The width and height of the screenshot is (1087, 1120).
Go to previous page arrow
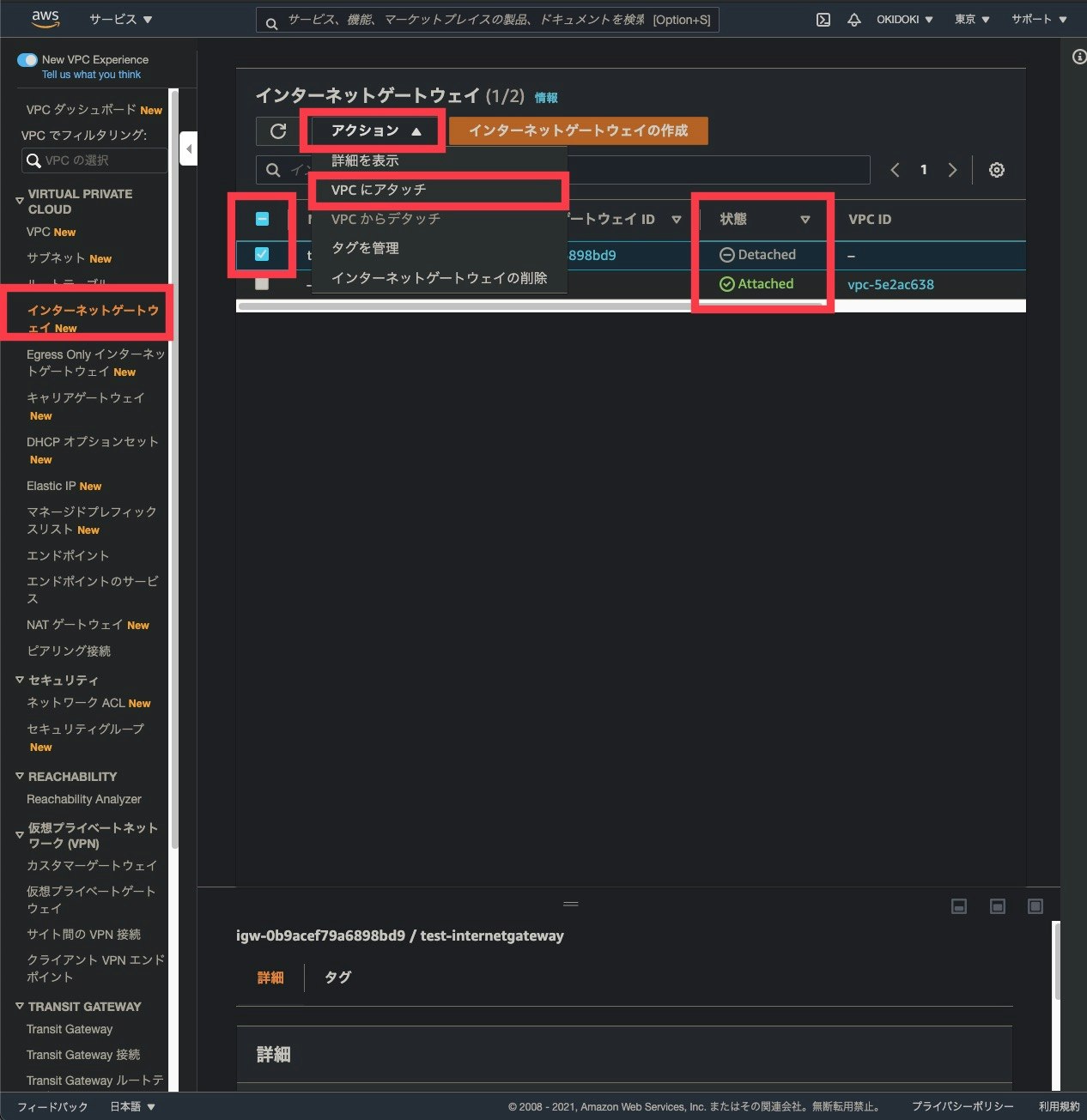click(x=895, y=170)
